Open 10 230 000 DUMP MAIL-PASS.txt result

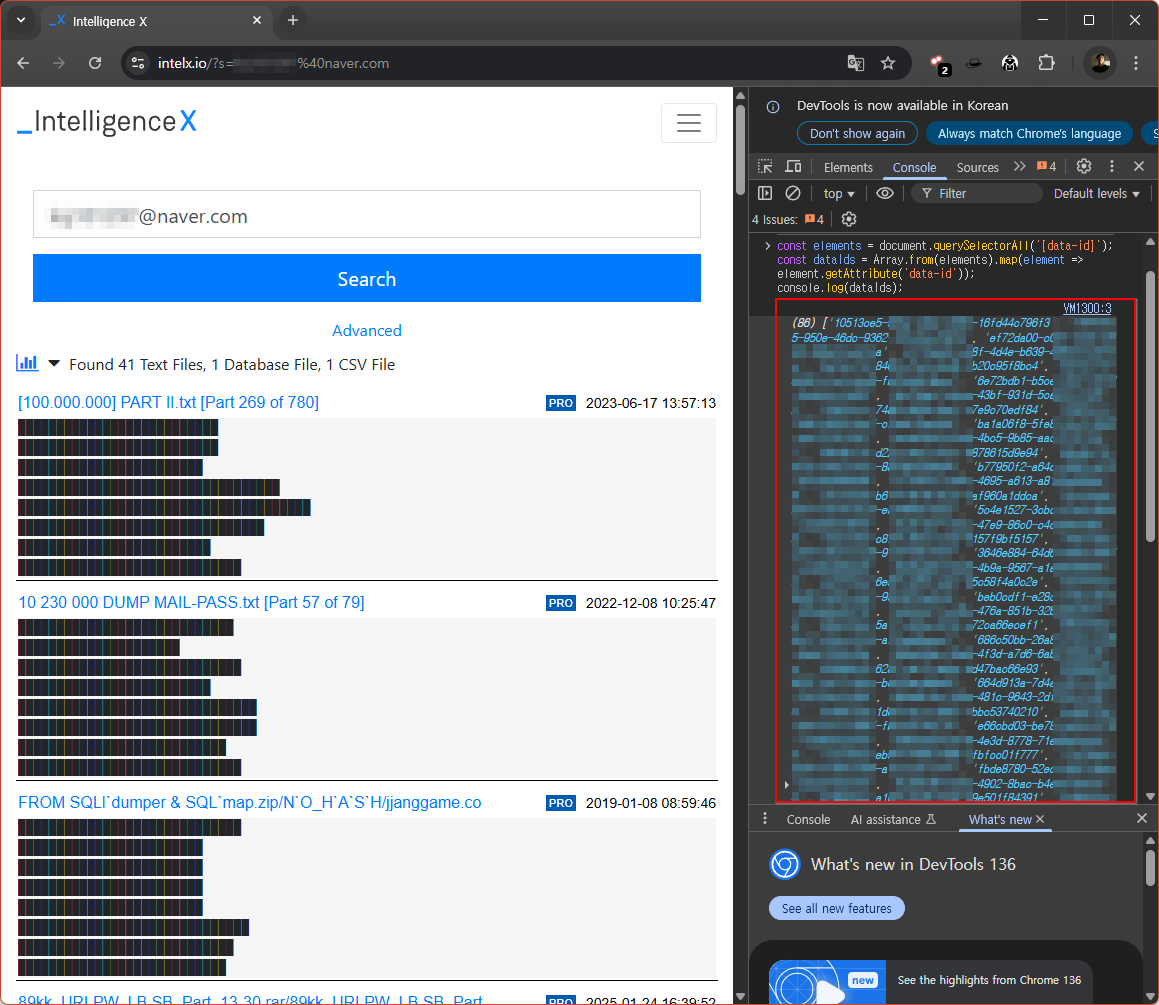tap(191, 602)
